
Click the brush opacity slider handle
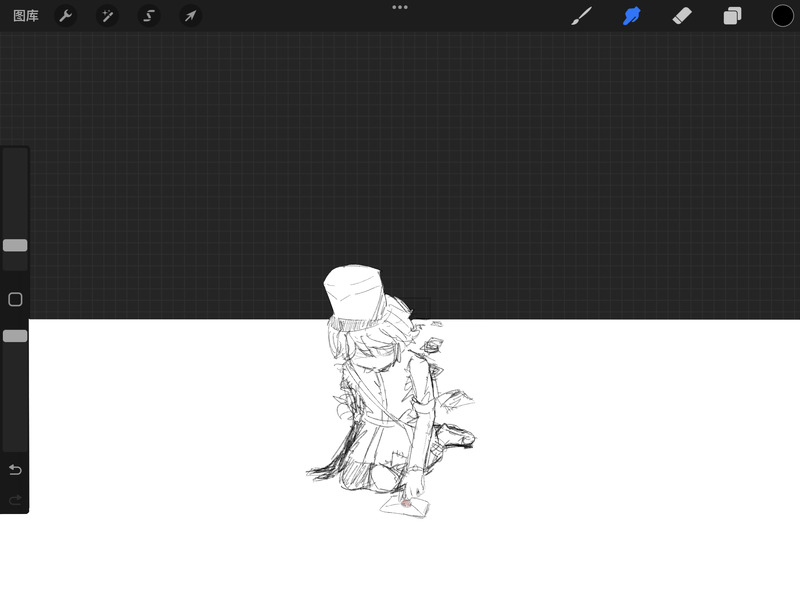(15, 336)
